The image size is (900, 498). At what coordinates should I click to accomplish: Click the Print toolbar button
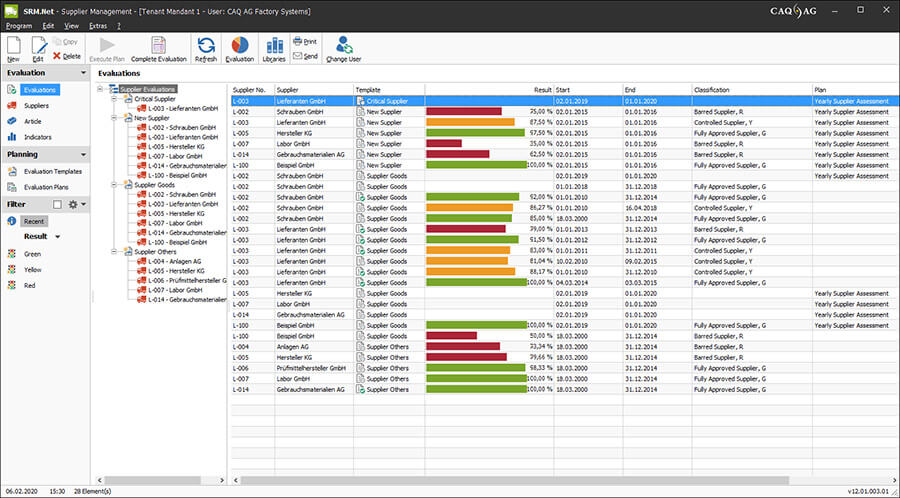point(304,42)
